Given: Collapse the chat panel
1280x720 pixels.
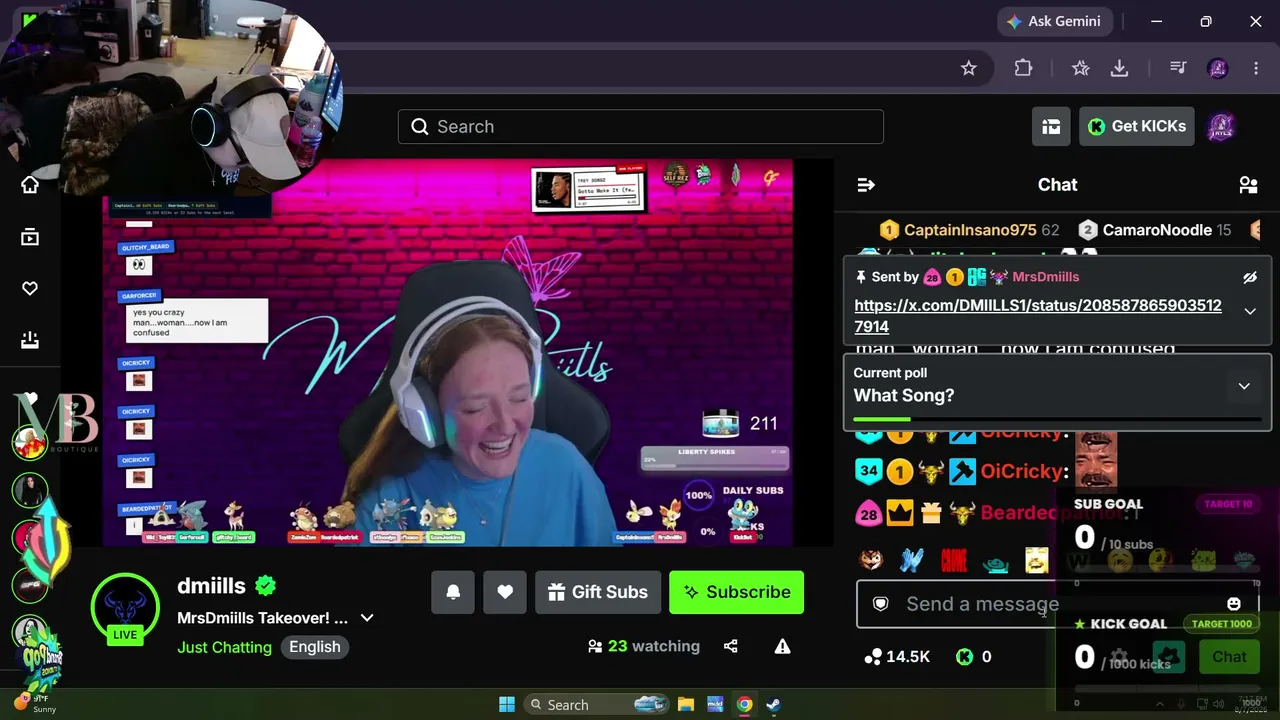Looking at the screenshot, I should click(x=866, y=185).
